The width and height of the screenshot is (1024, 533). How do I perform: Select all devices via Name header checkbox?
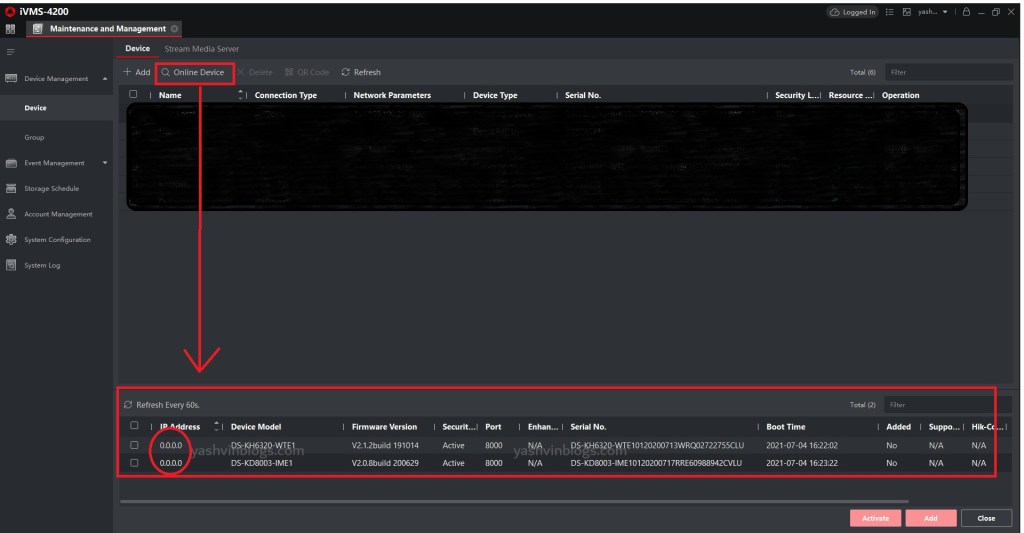(x=133, y=95)
